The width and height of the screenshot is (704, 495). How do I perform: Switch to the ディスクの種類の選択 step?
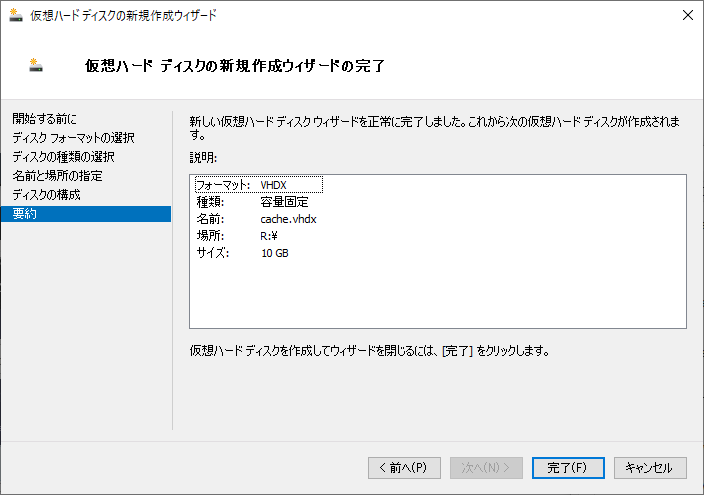[63, 157]
